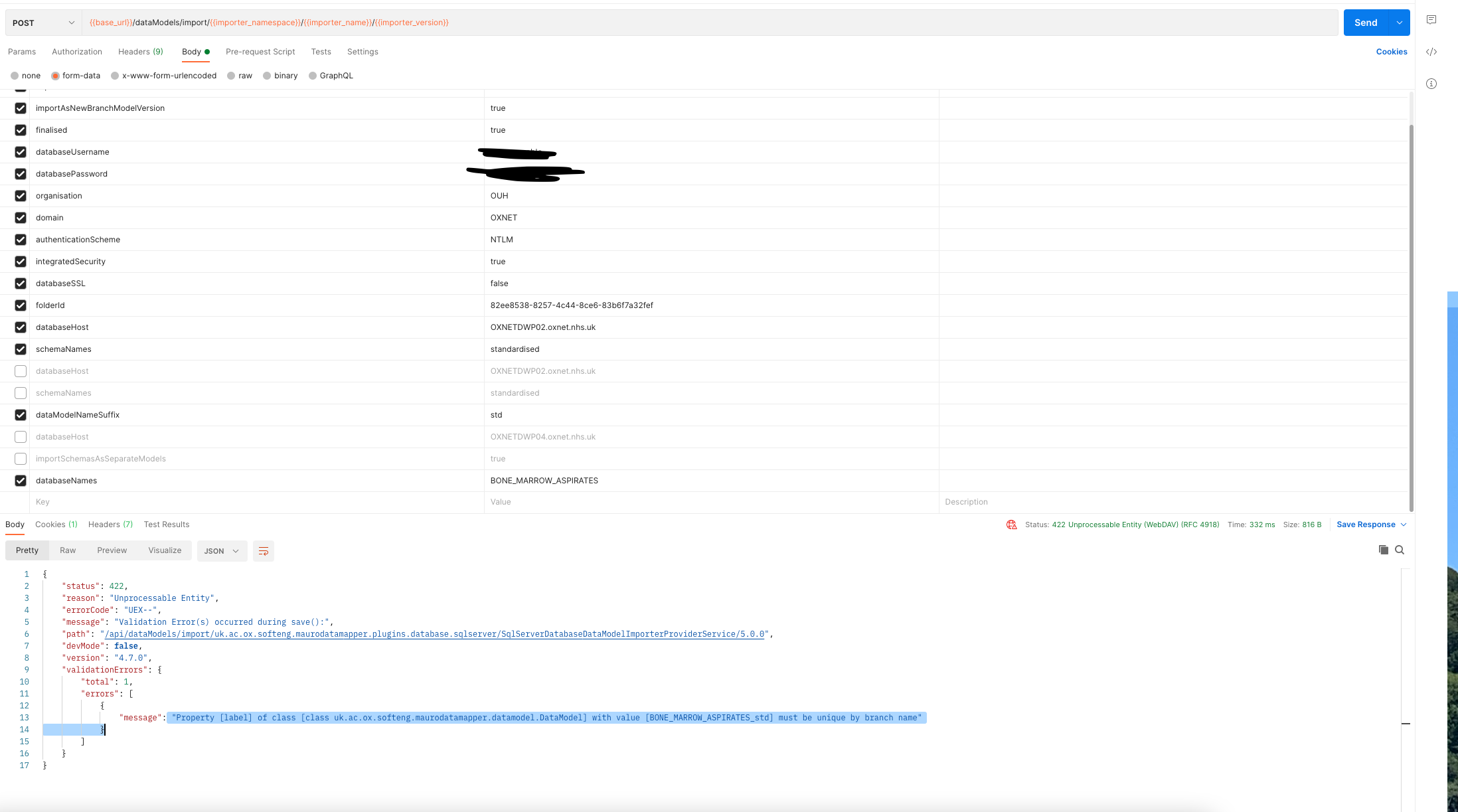Click the request info icon
Screen dimensions: 1458x812
pos(1431,84)
